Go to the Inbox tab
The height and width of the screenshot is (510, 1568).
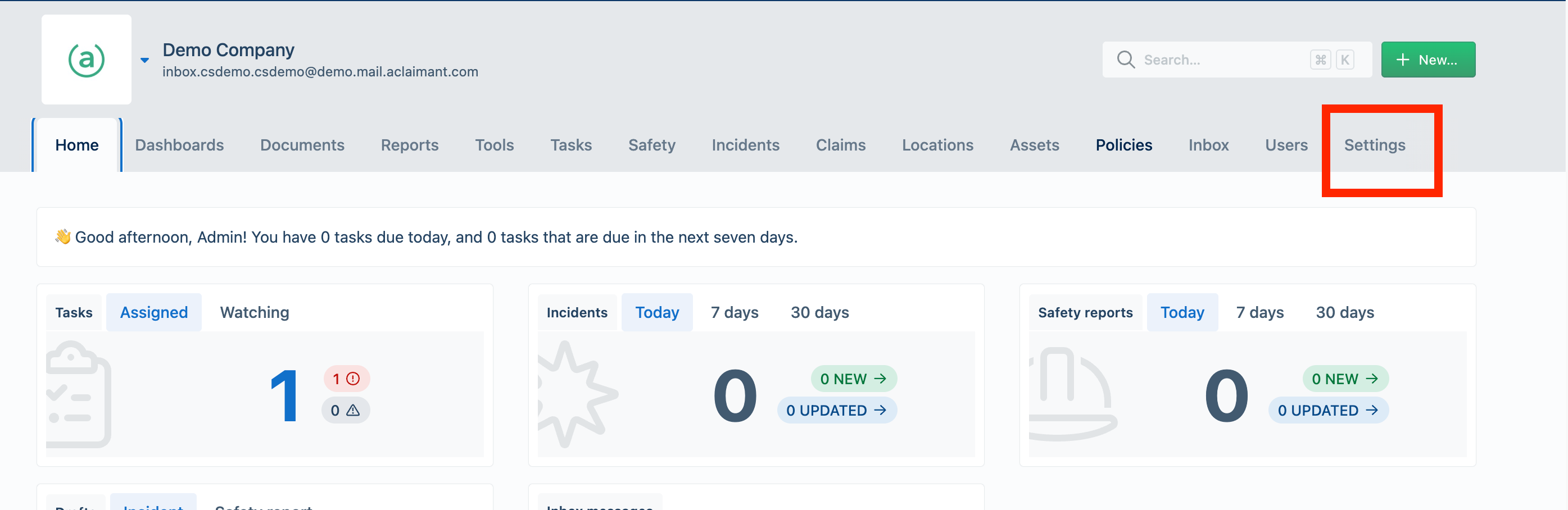[x=1208, y=145]
